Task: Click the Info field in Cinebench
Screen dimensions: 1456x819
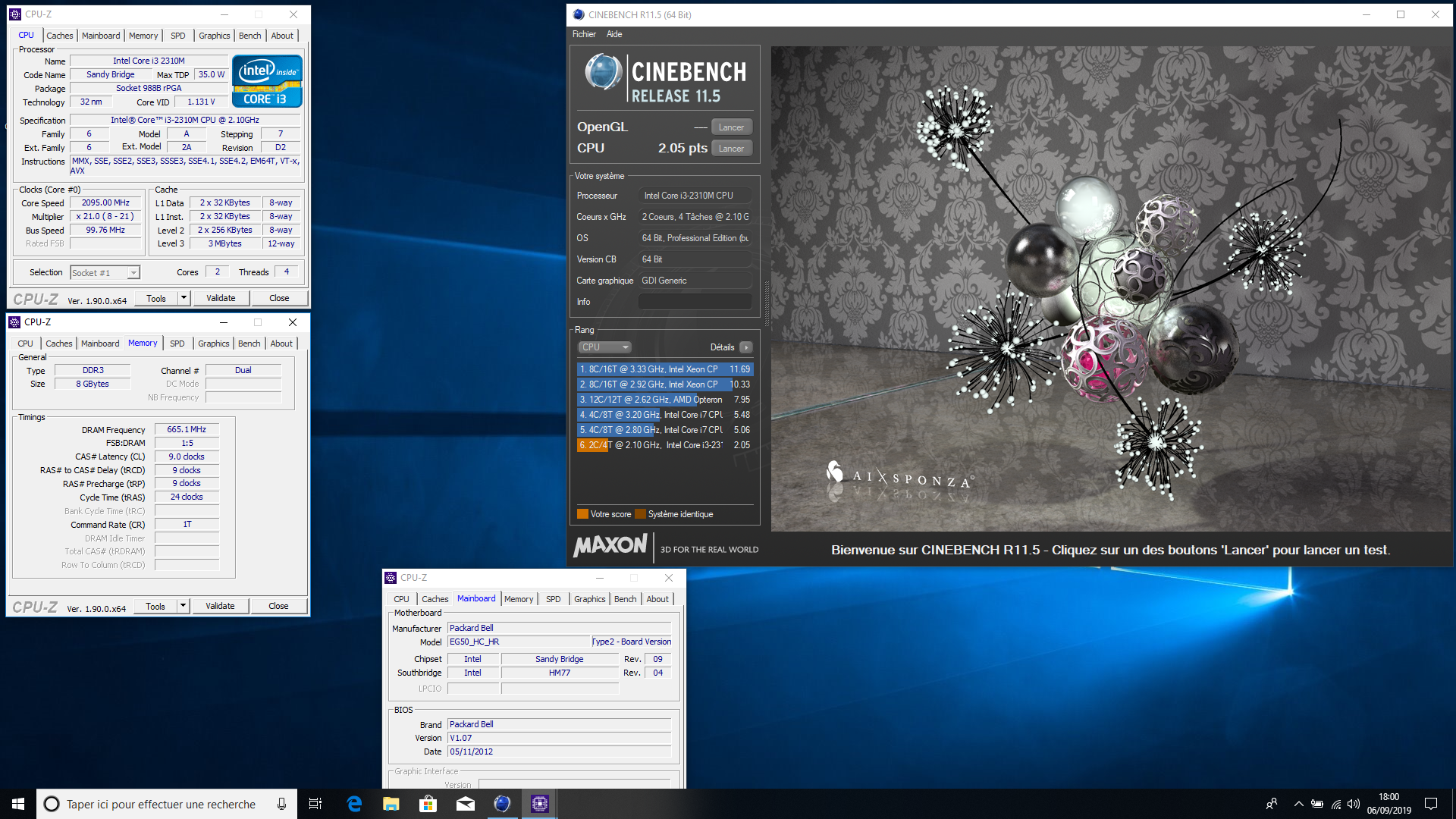Action: point(695,302)
